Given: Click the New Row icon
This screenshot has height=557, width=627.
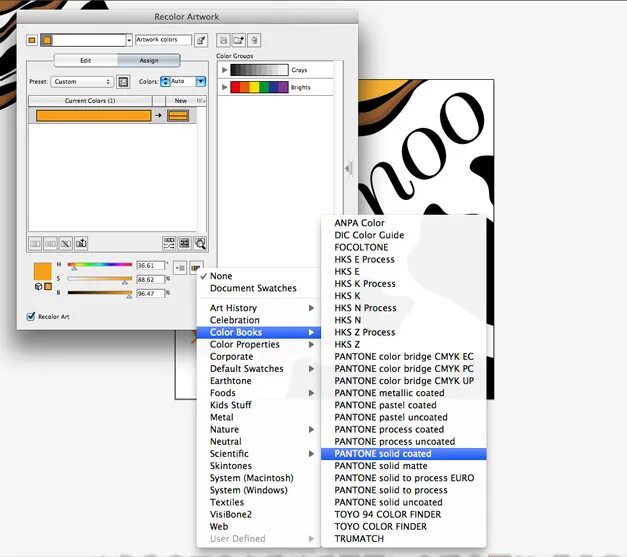Looking at the screenshot, I should point(81,243).
